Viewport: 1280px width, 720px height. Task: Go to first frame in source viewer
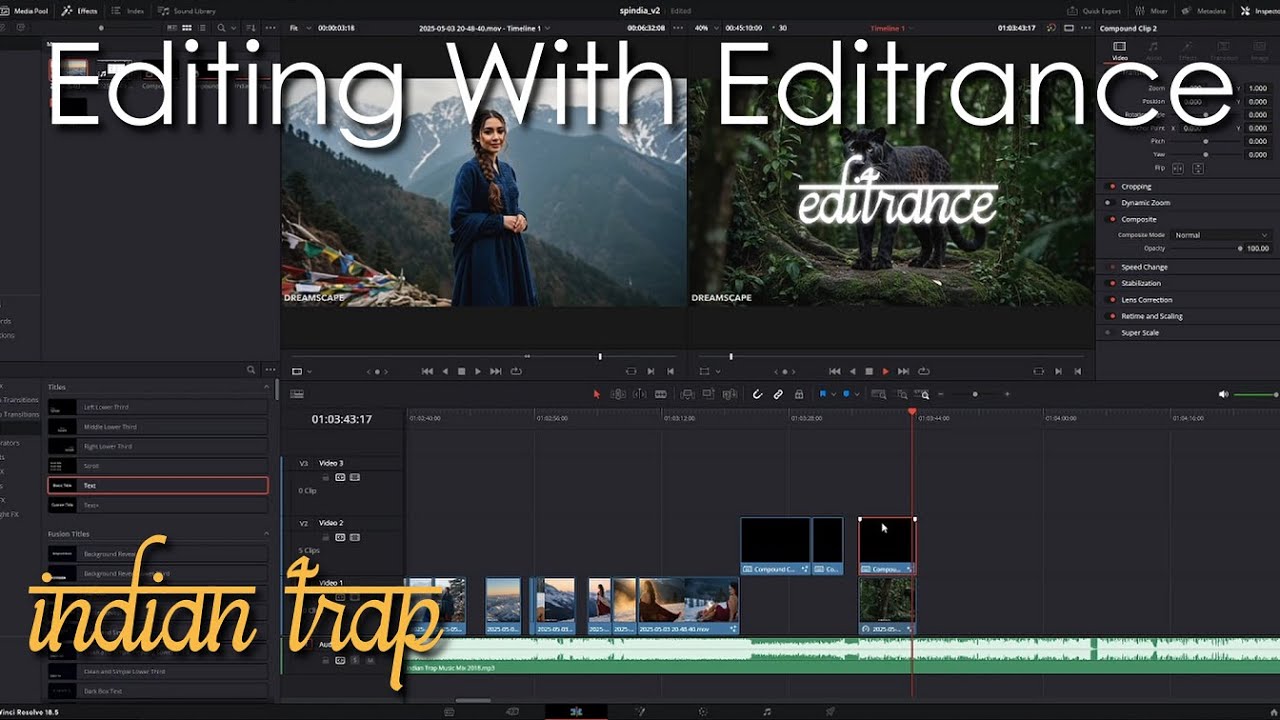(427, 371)
